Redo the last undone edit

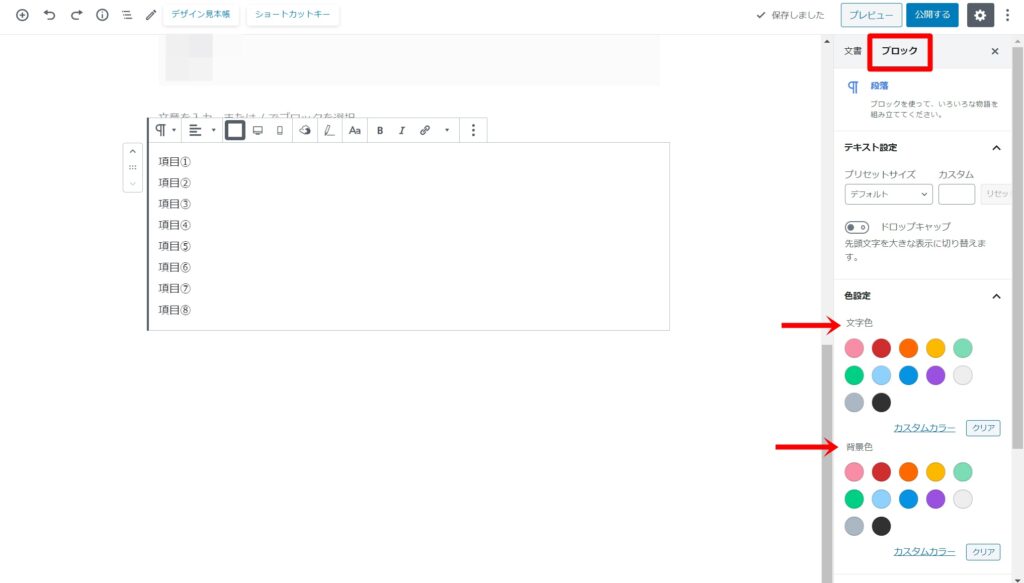pos(76,15)
